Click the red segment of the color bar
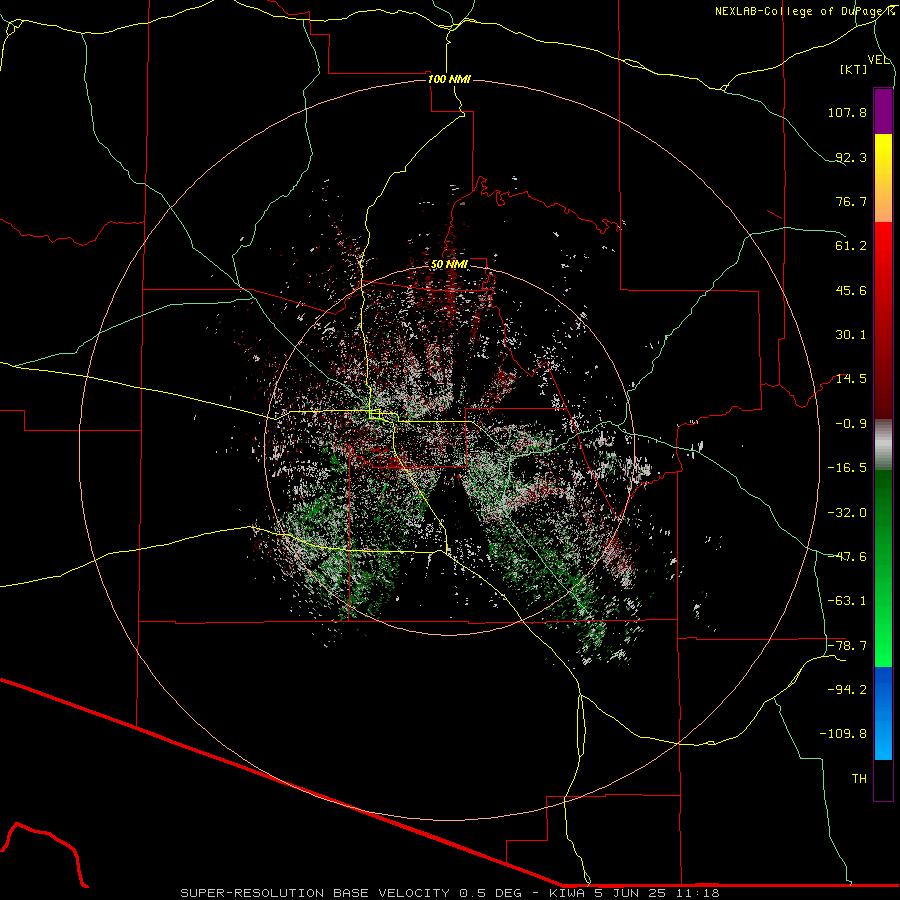This screenshot has width=900, height=900. (883, 320)
